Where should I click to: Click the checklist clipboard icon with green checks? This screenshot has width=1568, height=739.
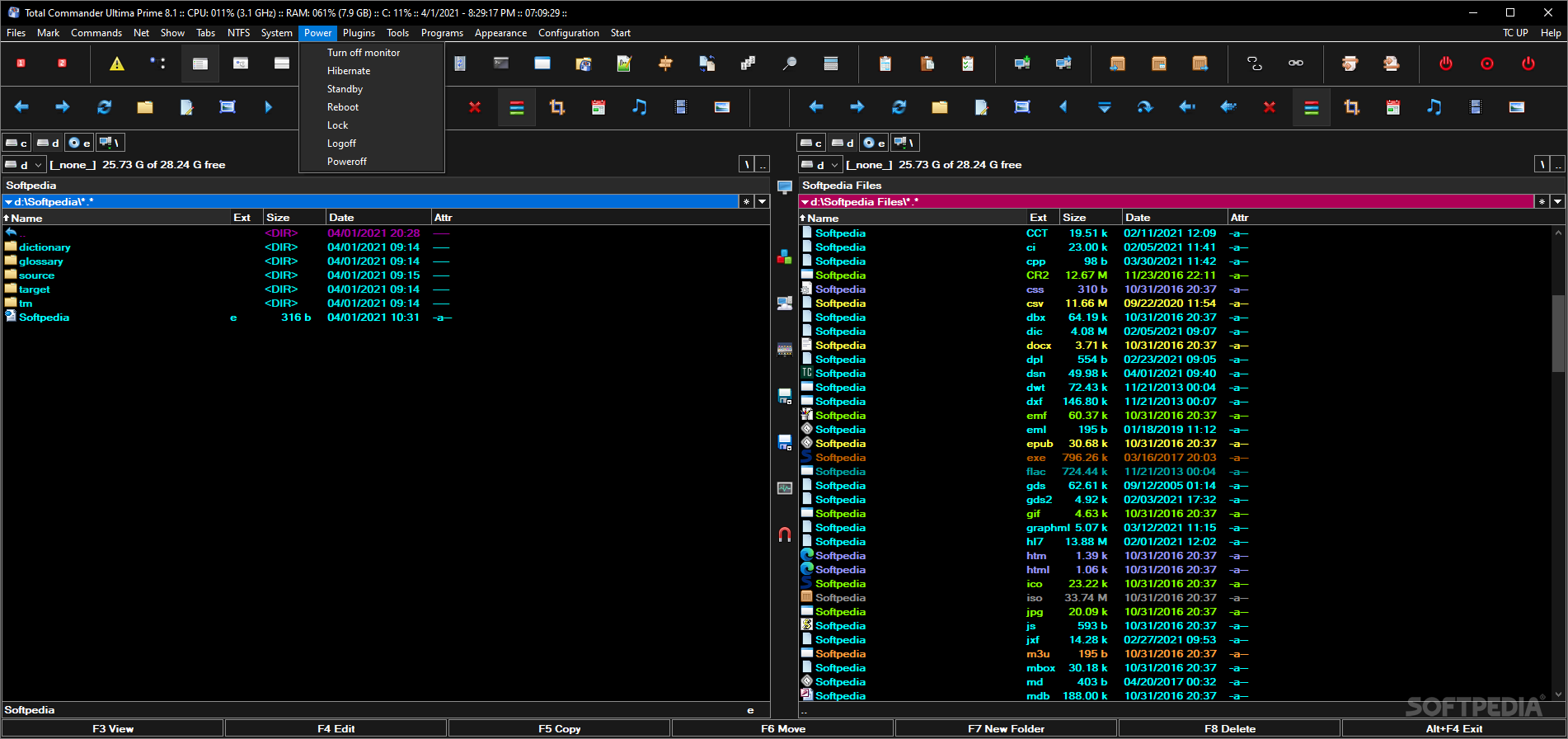click(967, 64)
